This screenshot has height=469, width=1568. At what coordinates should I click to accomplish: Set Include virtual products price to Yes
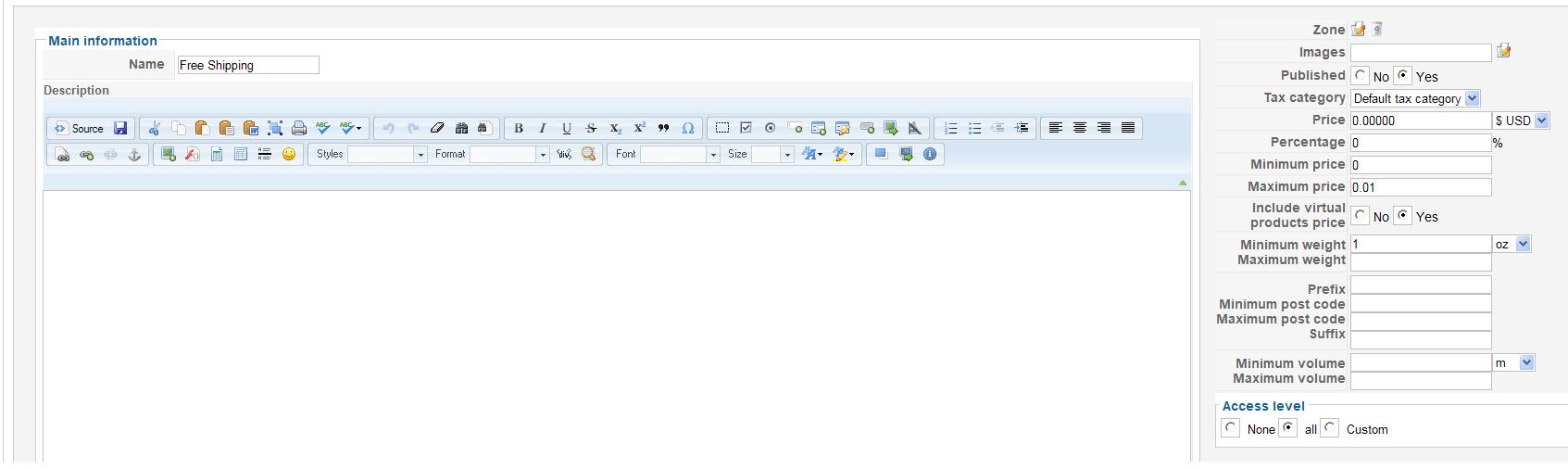click(x=1403, y=216)
